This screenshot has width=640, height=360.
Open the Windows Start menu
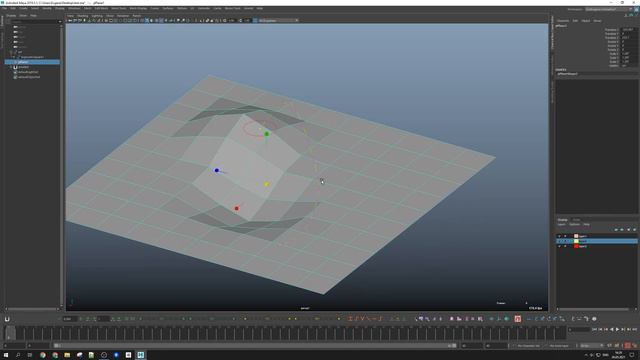(x=6, y=355)
